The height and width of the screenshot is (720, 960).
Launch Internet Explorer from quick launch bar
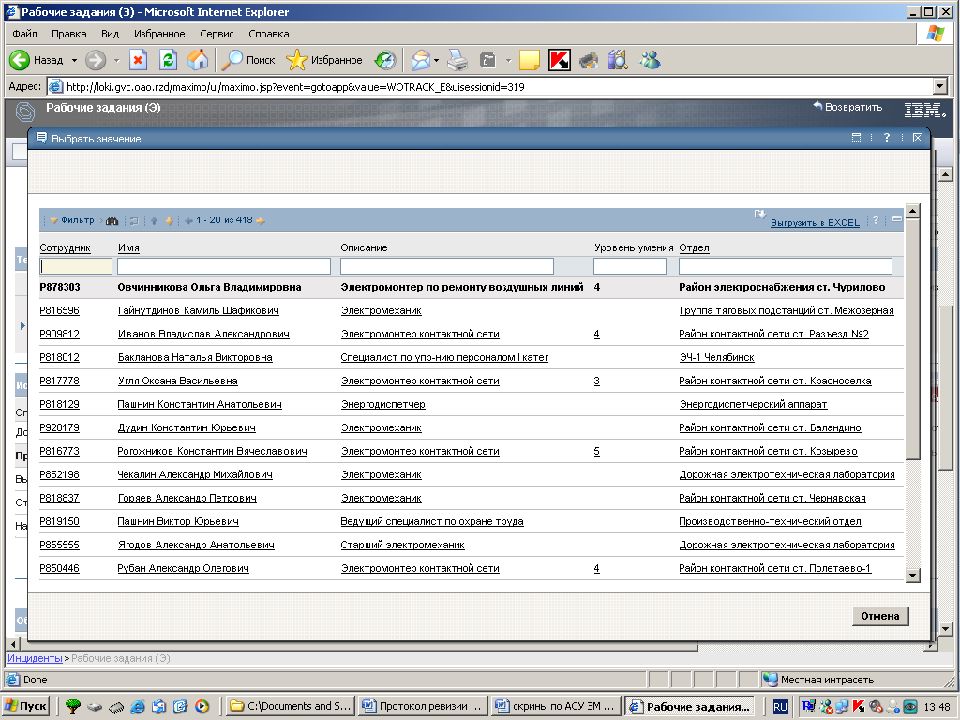click(138, 706)
